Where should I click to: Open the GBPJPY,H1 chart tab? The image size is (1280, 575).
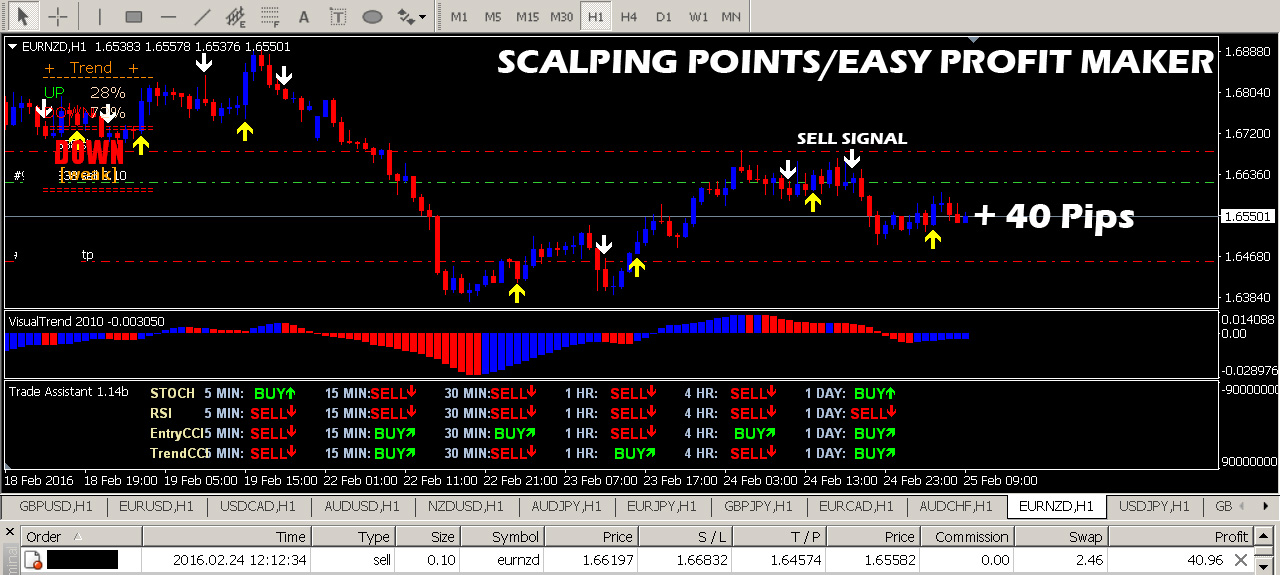[758, 506]
